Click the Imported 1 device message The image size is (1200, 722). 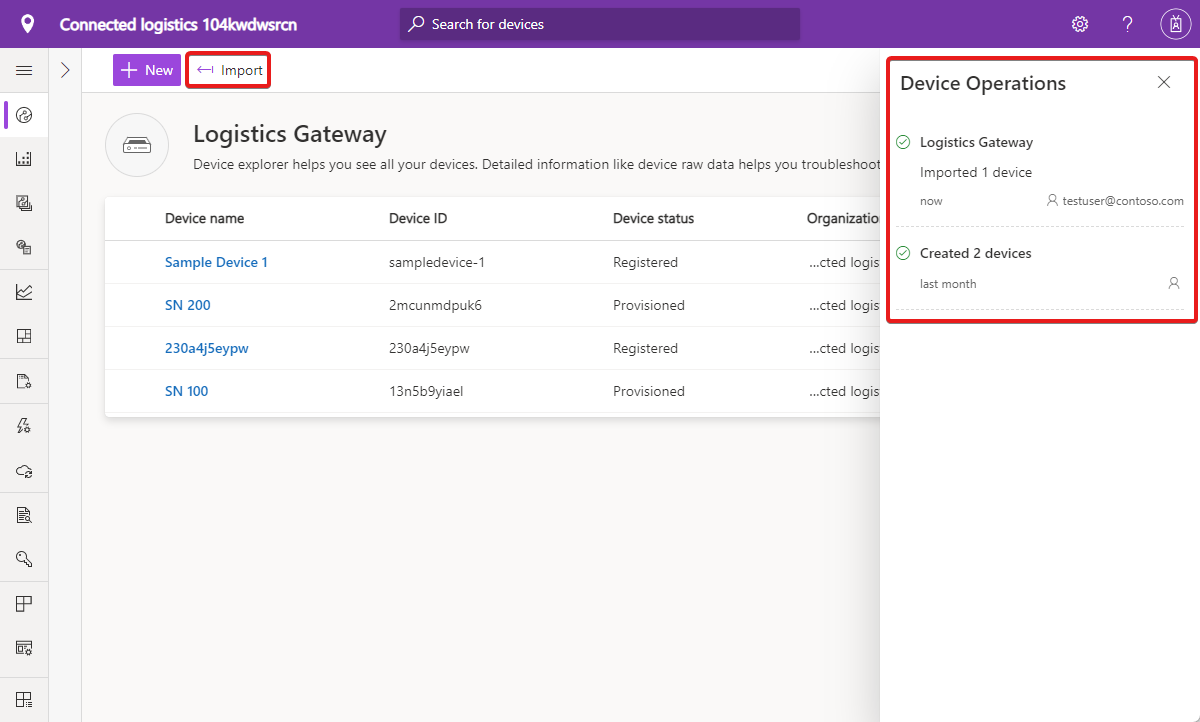976,172
